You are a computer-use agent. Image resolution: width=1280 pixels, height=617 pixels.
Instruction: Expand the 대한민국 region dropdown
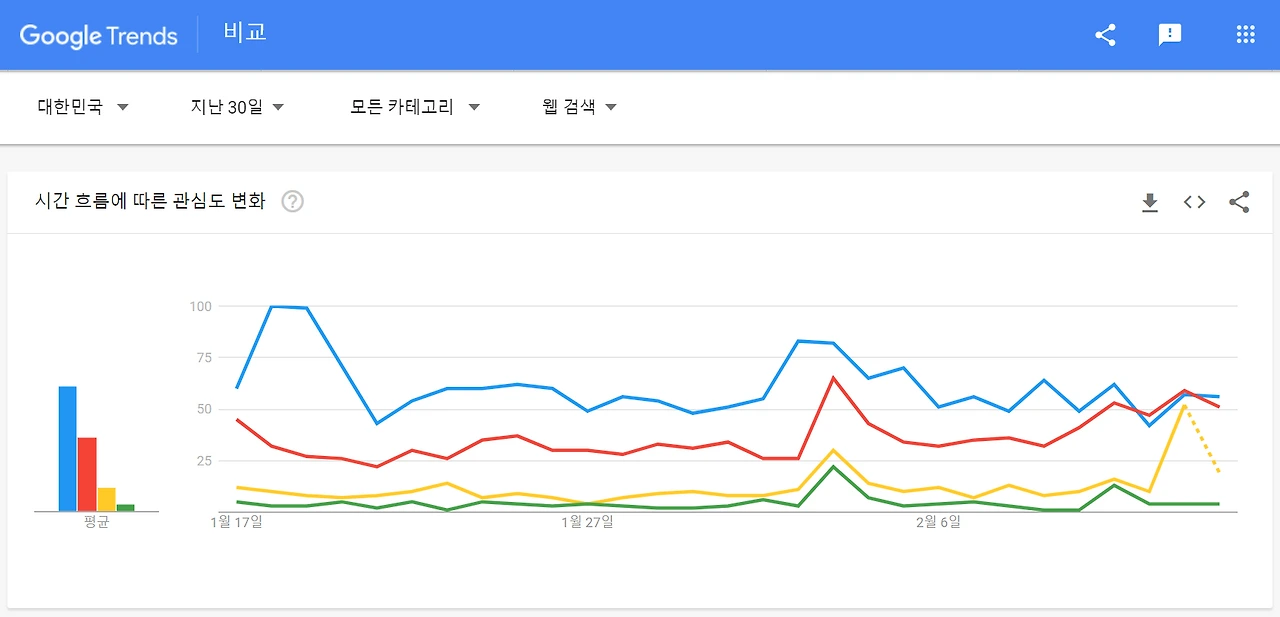click(x=84, y=107)
